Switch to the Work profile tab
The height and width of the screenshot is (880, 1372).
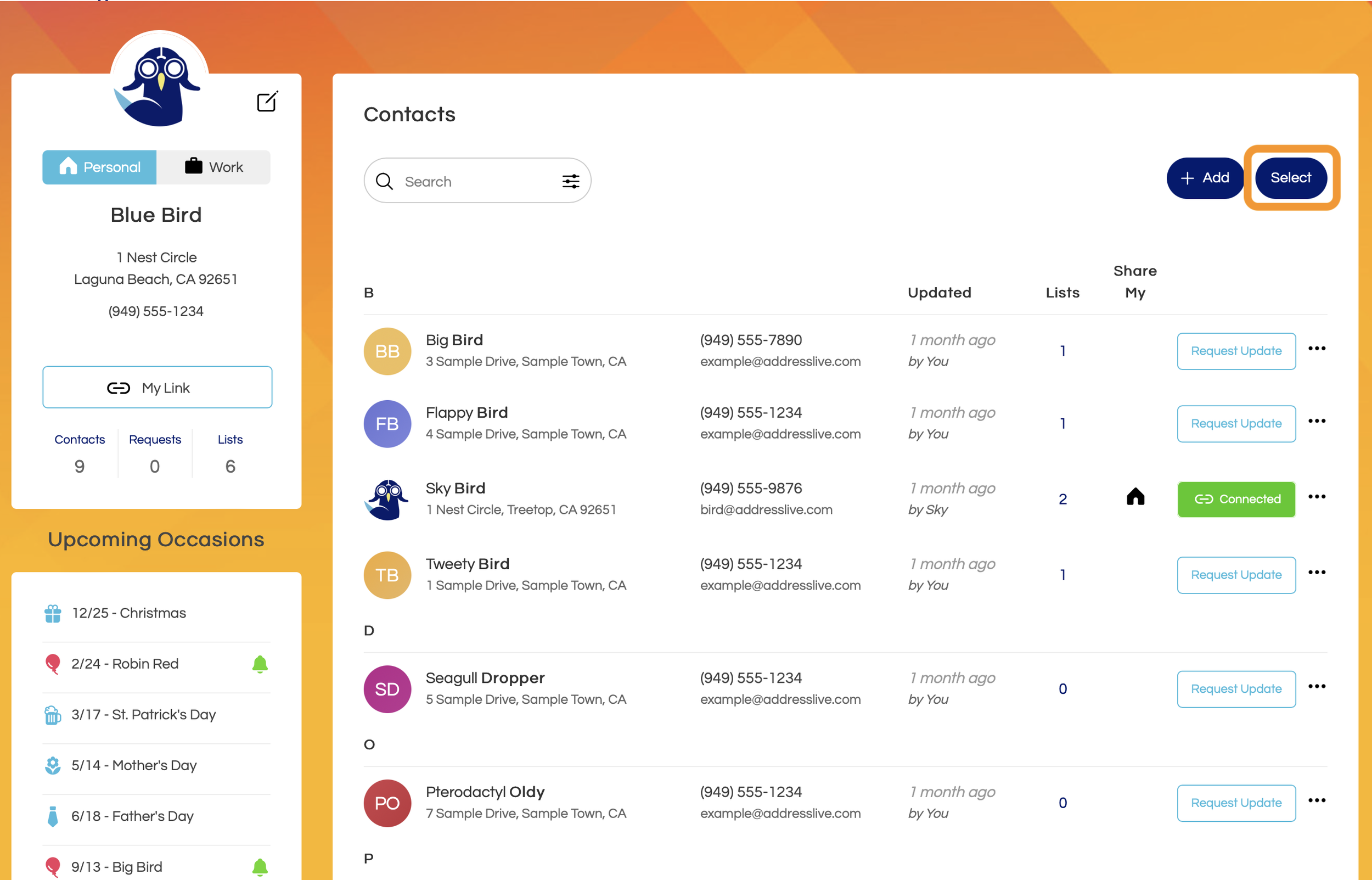tap(213, 167)
